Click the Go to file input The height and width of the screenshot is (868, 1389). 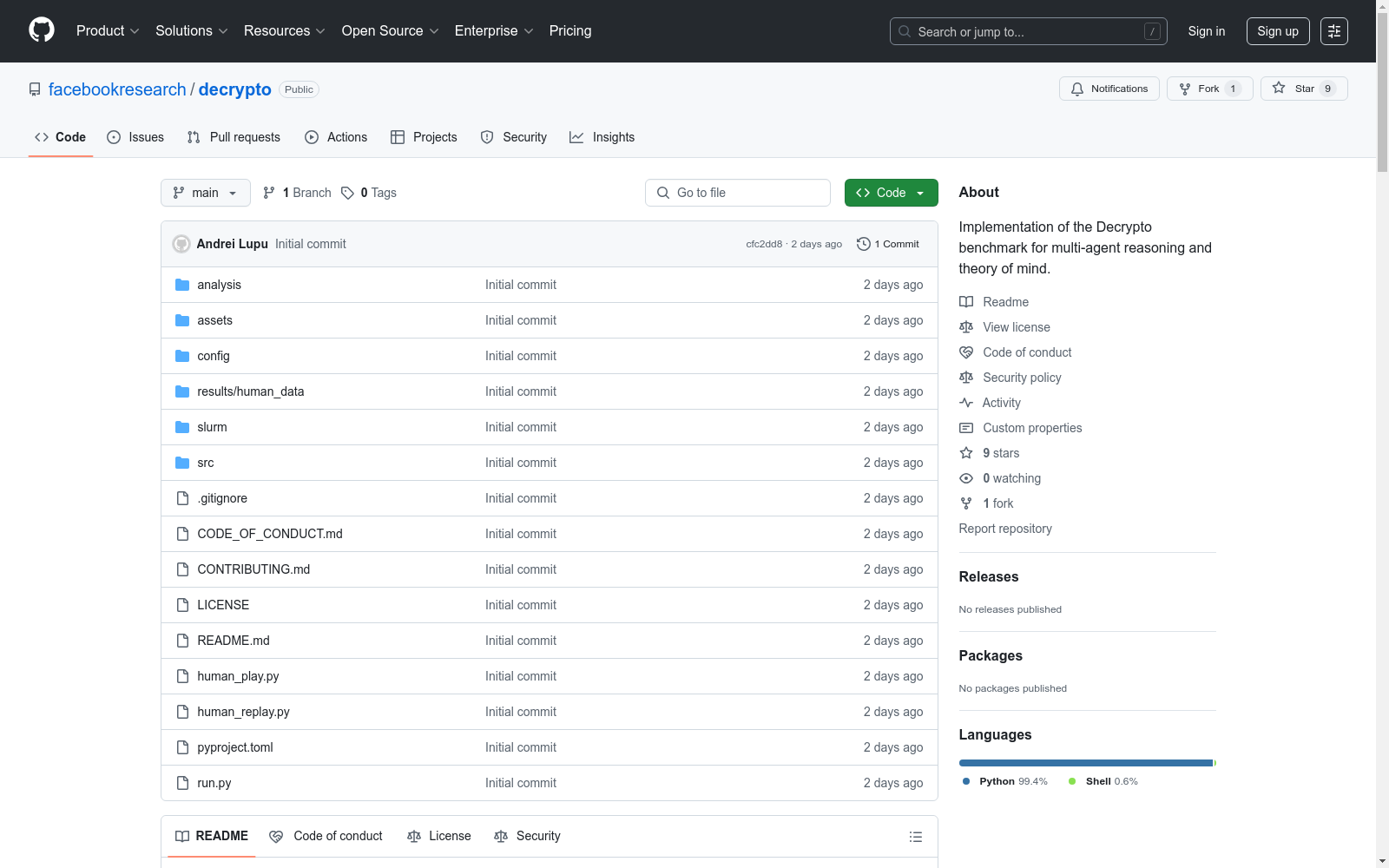[738, 193]
